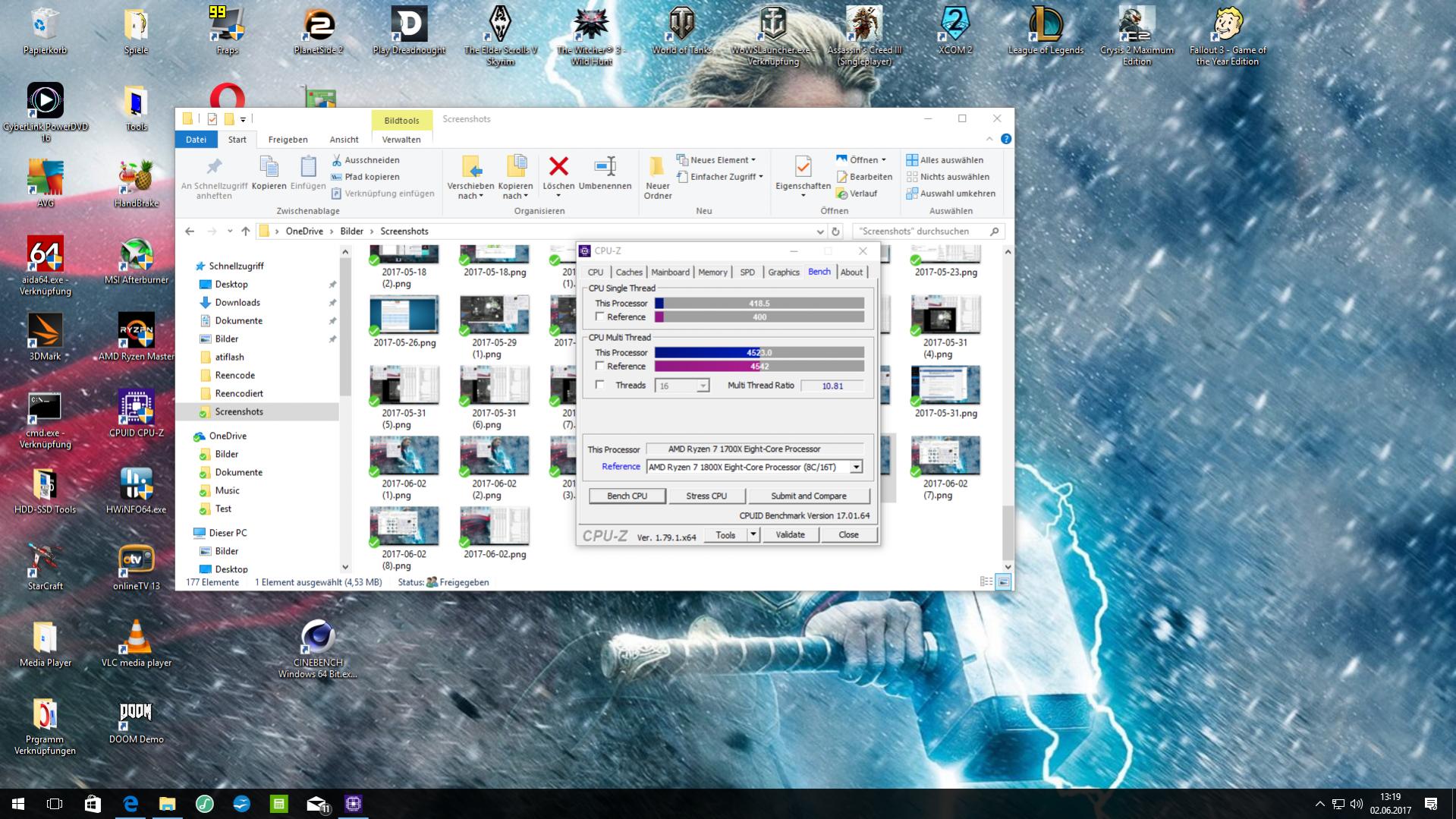Click the Validate button in CPU-Z
This screenshot has width=1456, height=819.
pos(790,534)
